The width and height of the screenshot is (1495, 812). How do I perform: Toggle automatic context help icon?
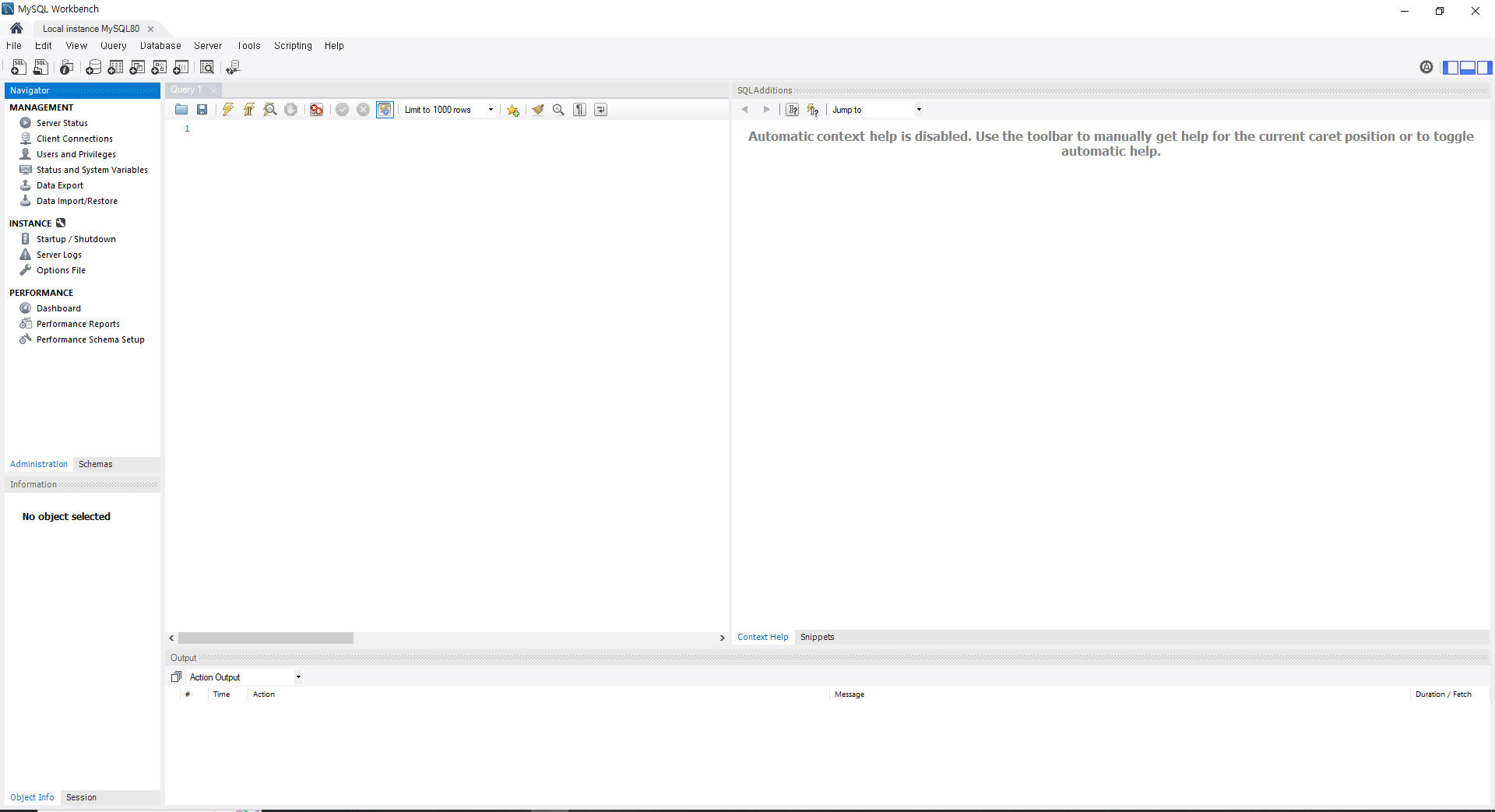(792, 110)
